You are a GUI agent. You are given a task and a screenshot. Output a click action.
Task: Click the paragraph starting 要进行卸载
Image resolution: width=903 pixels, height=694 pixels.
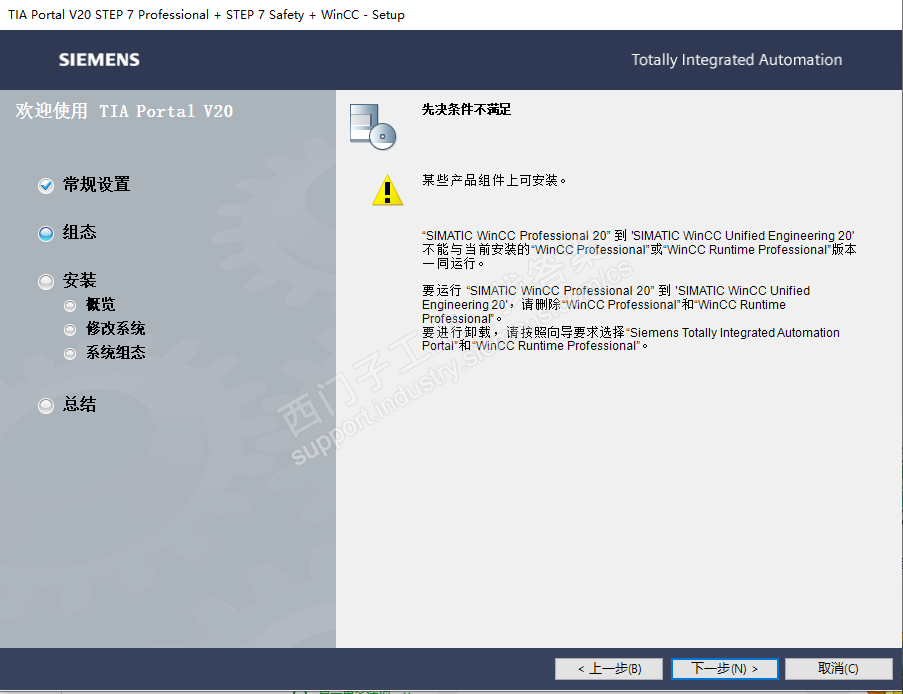631,339
